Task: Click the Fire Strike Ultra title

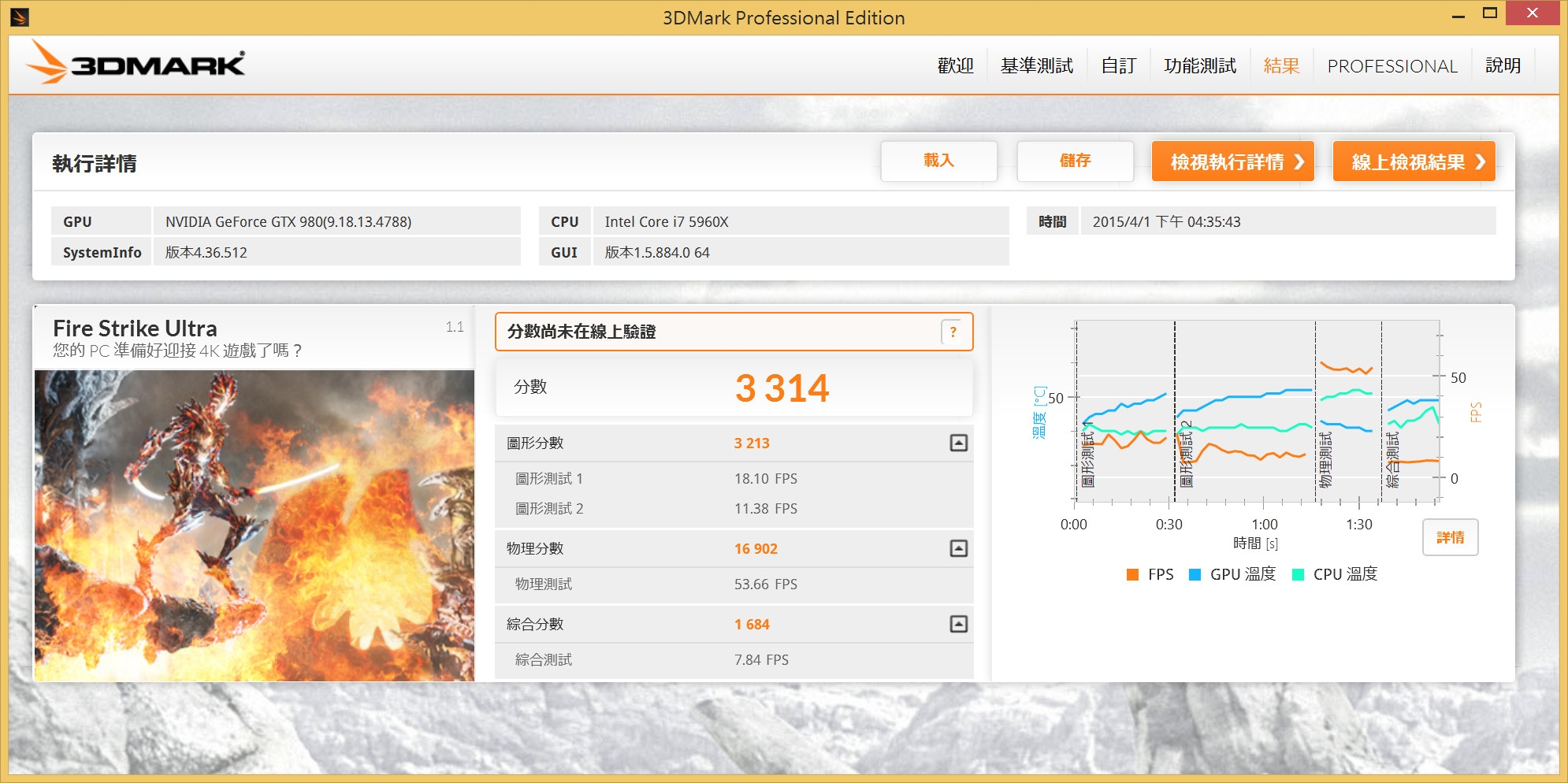Action: click(135, 328)
